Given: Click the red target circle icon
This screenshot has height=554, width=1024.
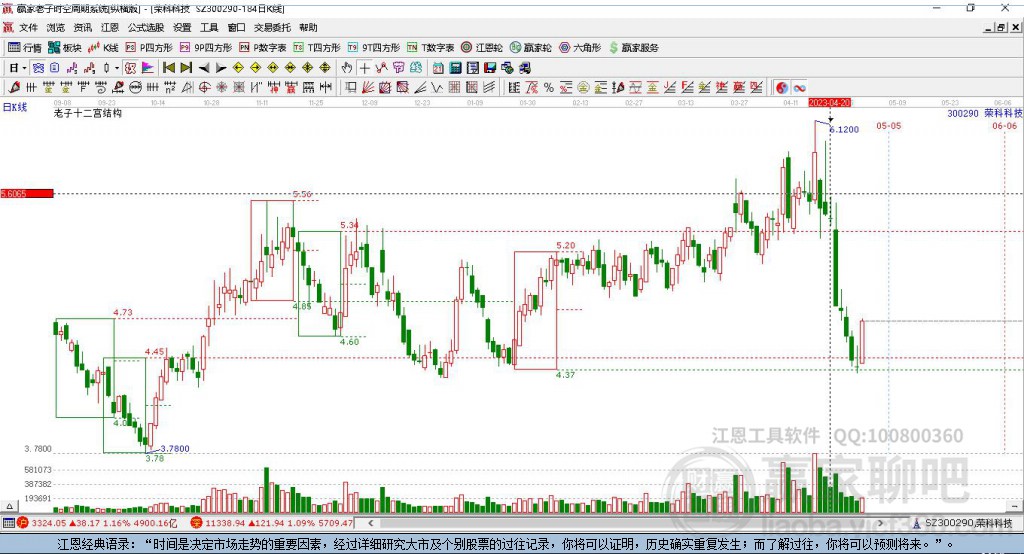Looking at the screenshot, I should [204, 88].
